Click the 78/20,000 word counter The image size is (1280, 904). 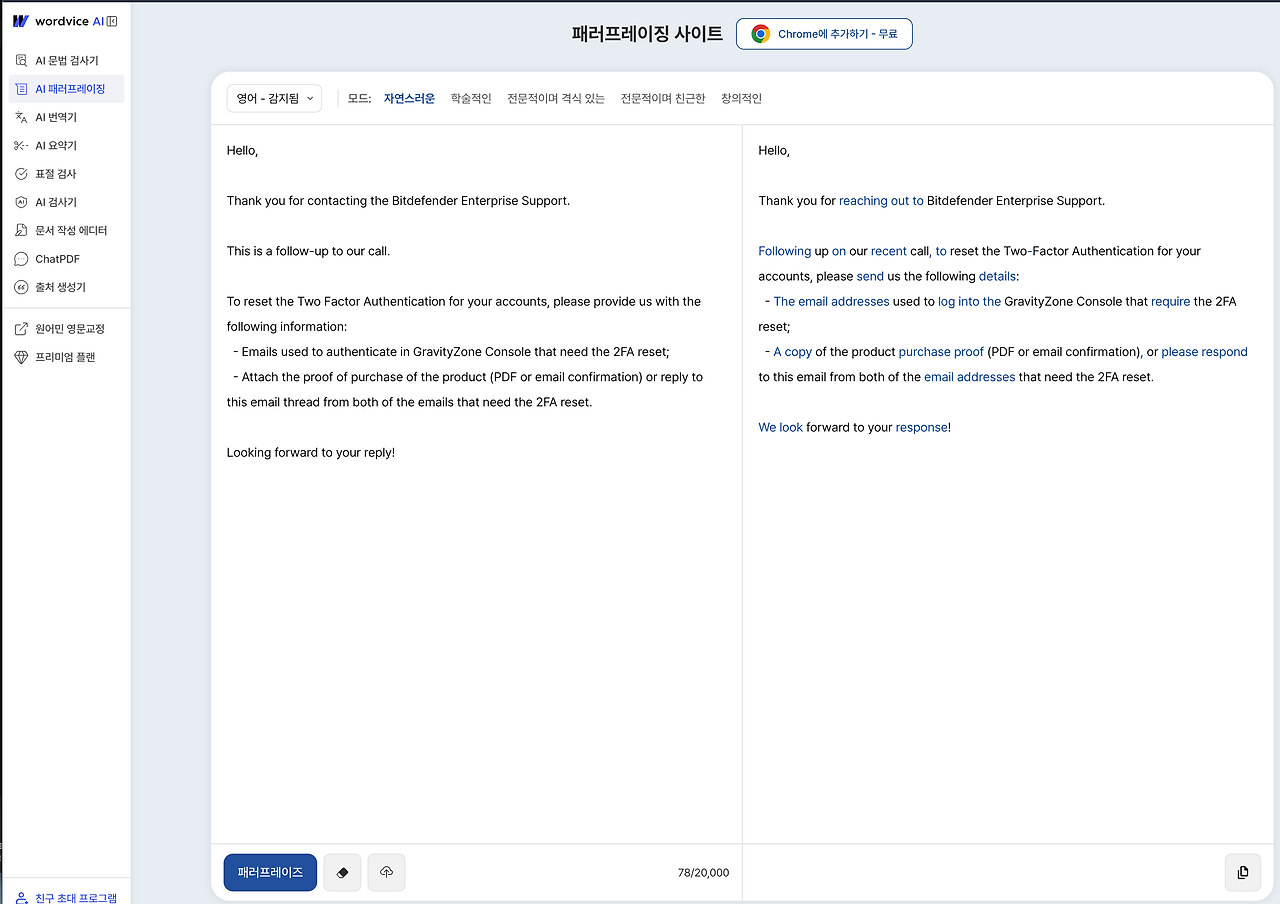(703, 873)
